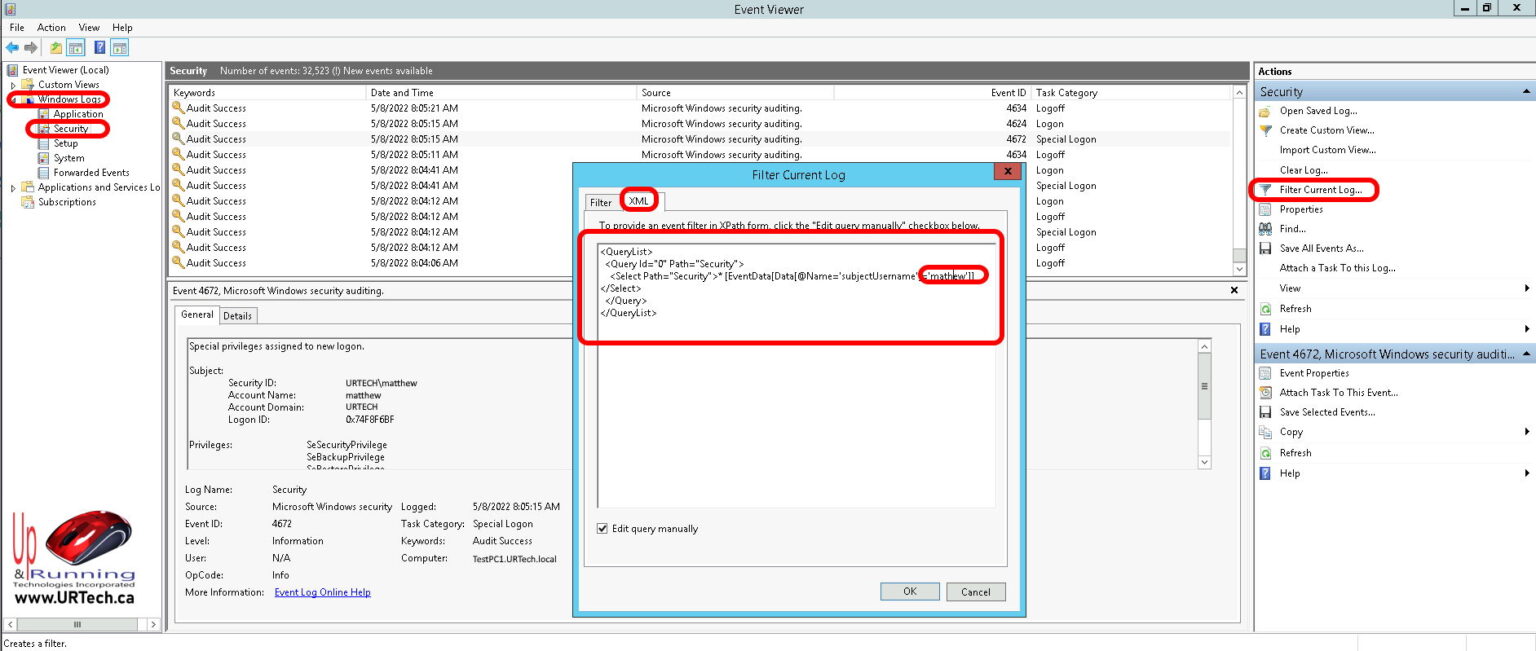This screenshot has height=651, width=1536.
Task: Open the Event Log Online Help link
Action: pyautogui.click(x=322, y=593)
